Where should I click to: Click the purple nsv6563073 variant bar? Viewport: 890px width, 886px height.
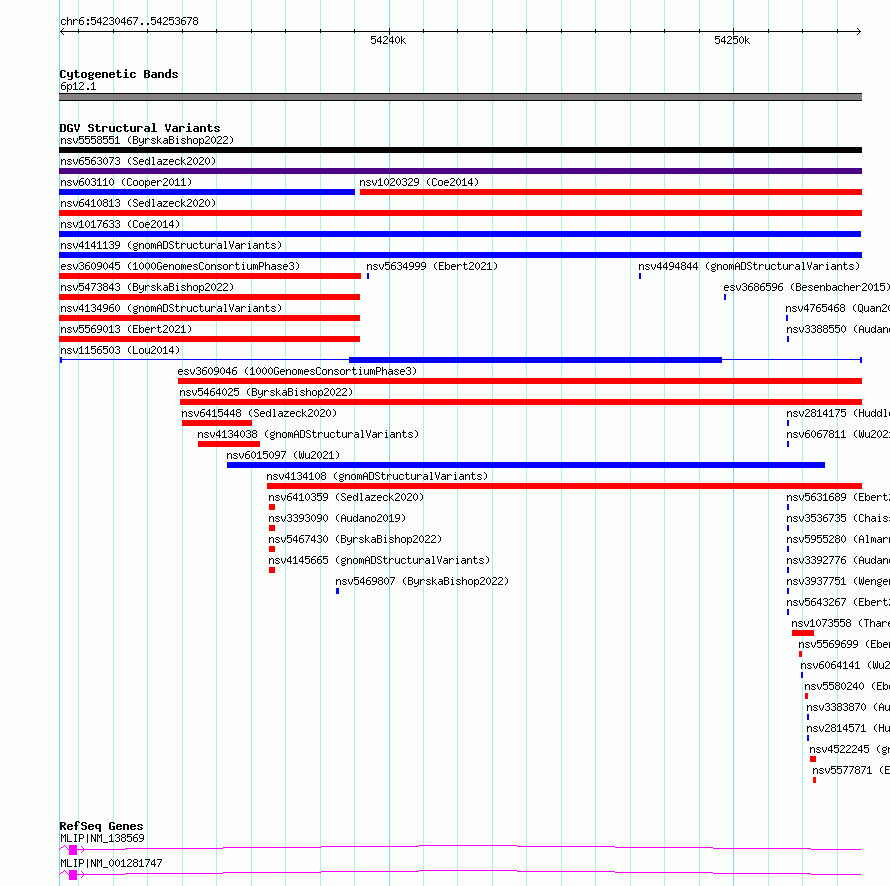(460, 171)
